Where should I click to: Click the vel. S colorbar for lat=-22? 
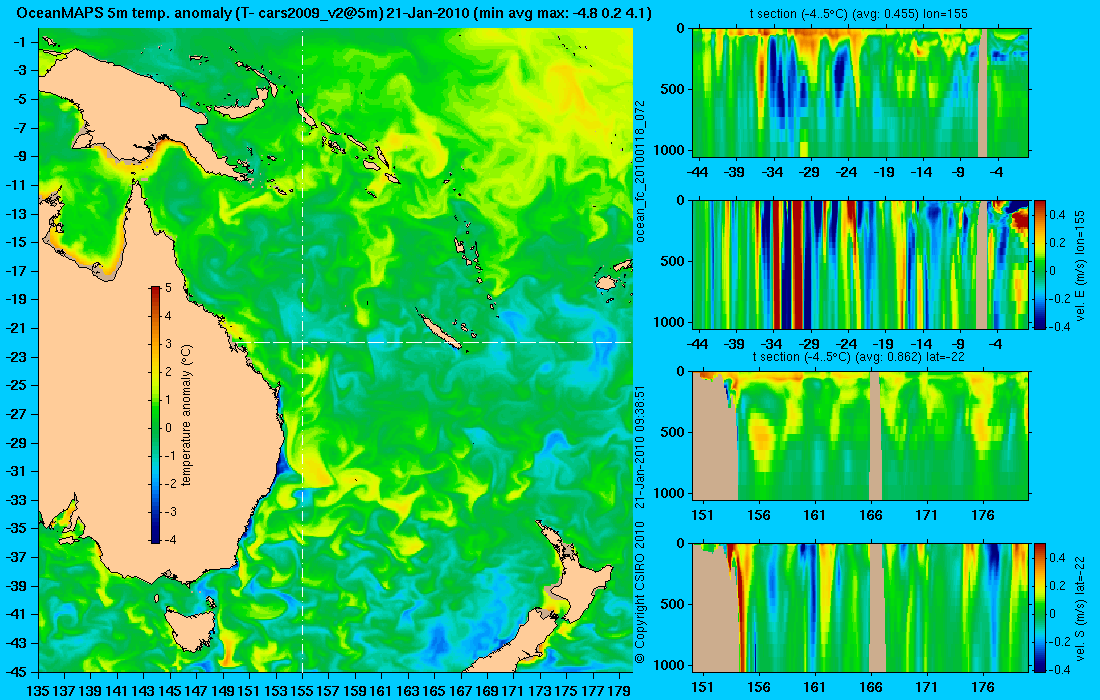1040,607
